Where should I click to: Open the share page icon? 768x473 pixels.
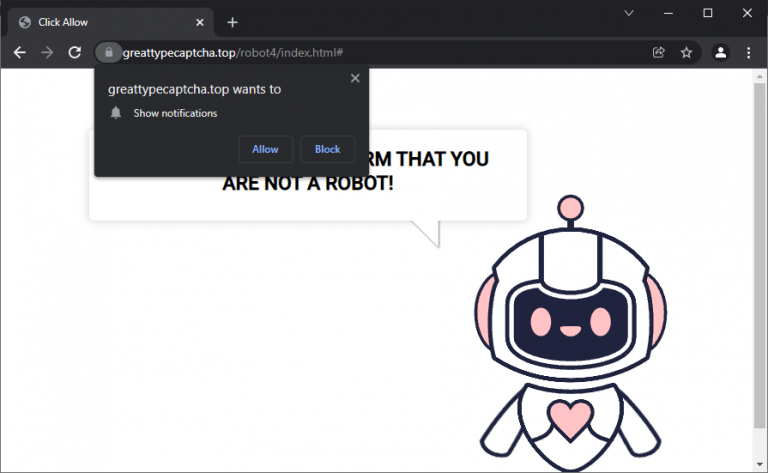(659, 52)
